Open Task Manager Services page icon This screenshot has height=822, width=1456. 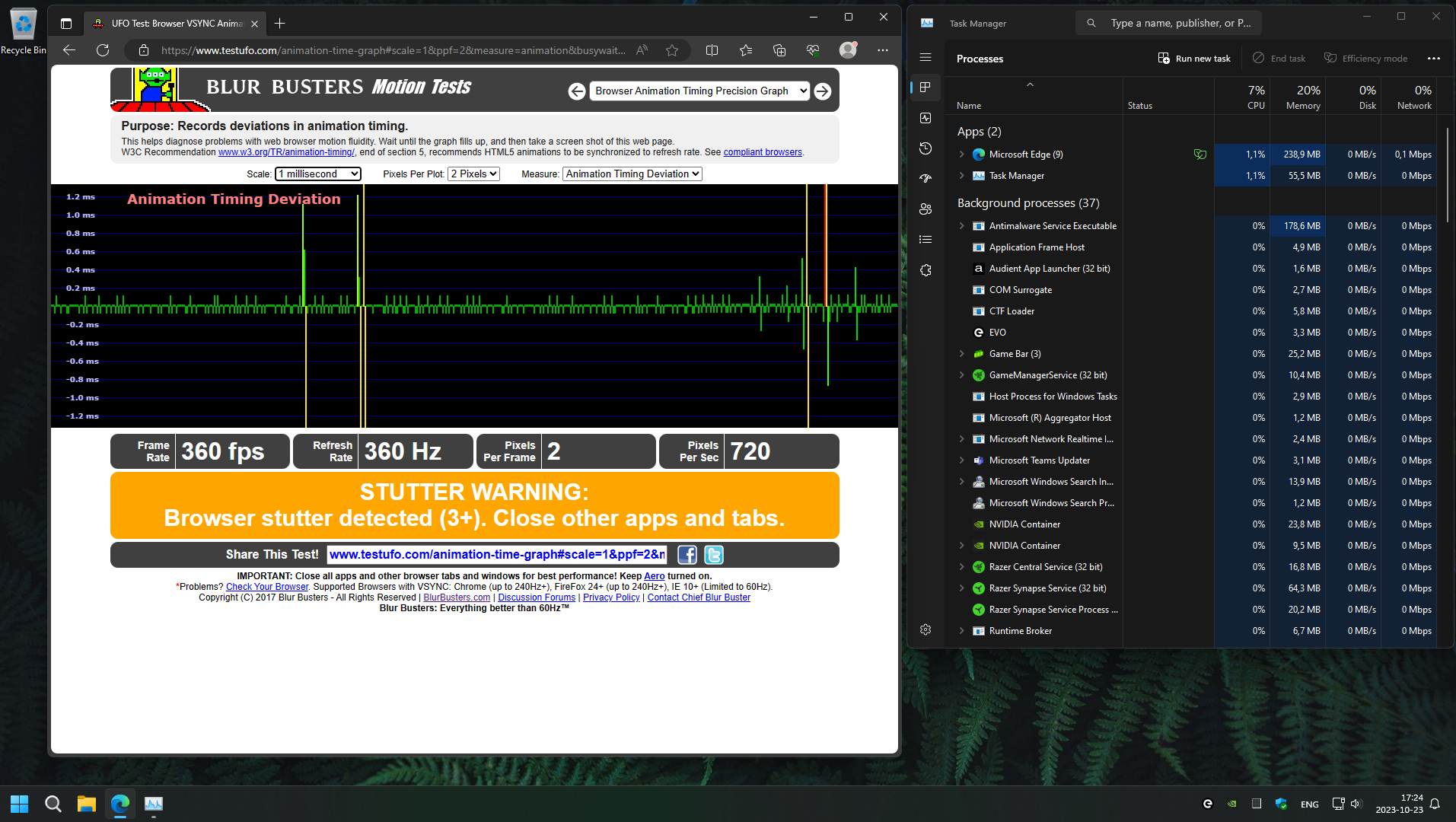pos(926,270)
